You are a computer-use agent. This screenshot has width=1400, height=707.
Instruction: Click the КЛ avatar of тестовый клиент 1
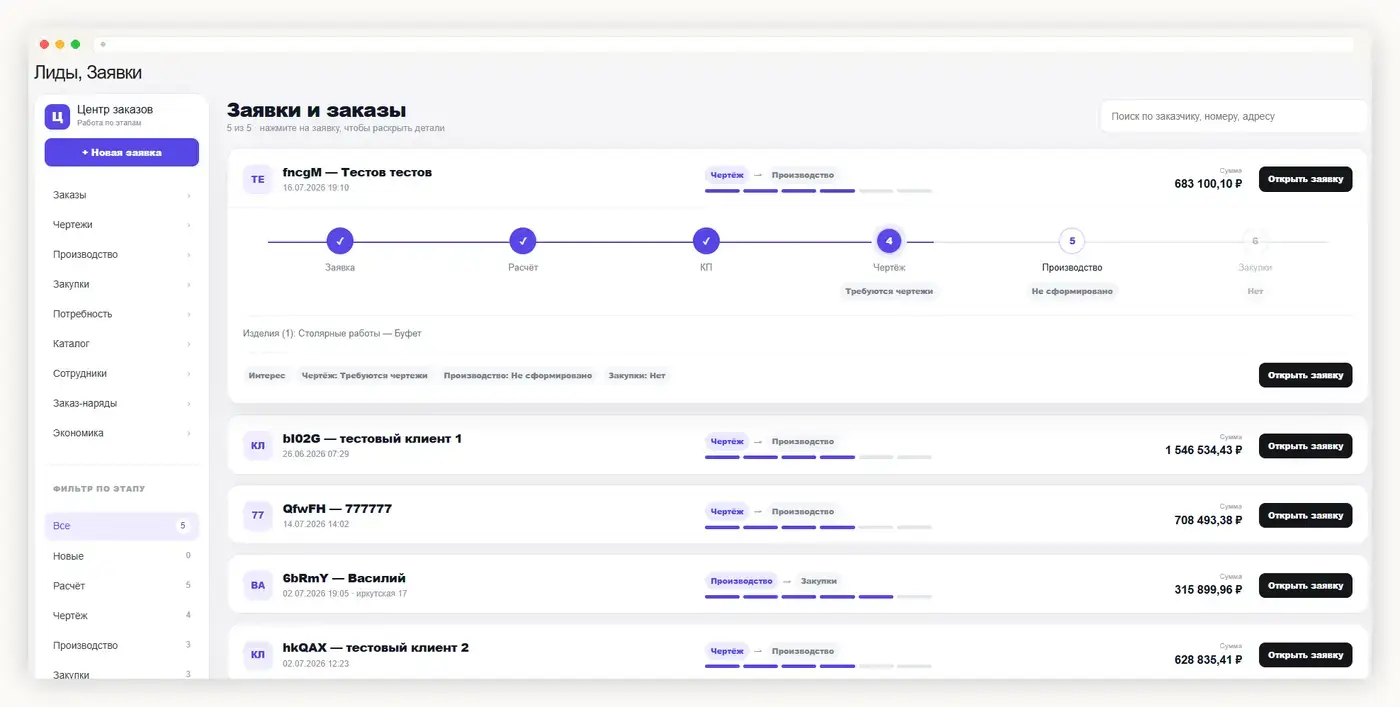[258, 445]
